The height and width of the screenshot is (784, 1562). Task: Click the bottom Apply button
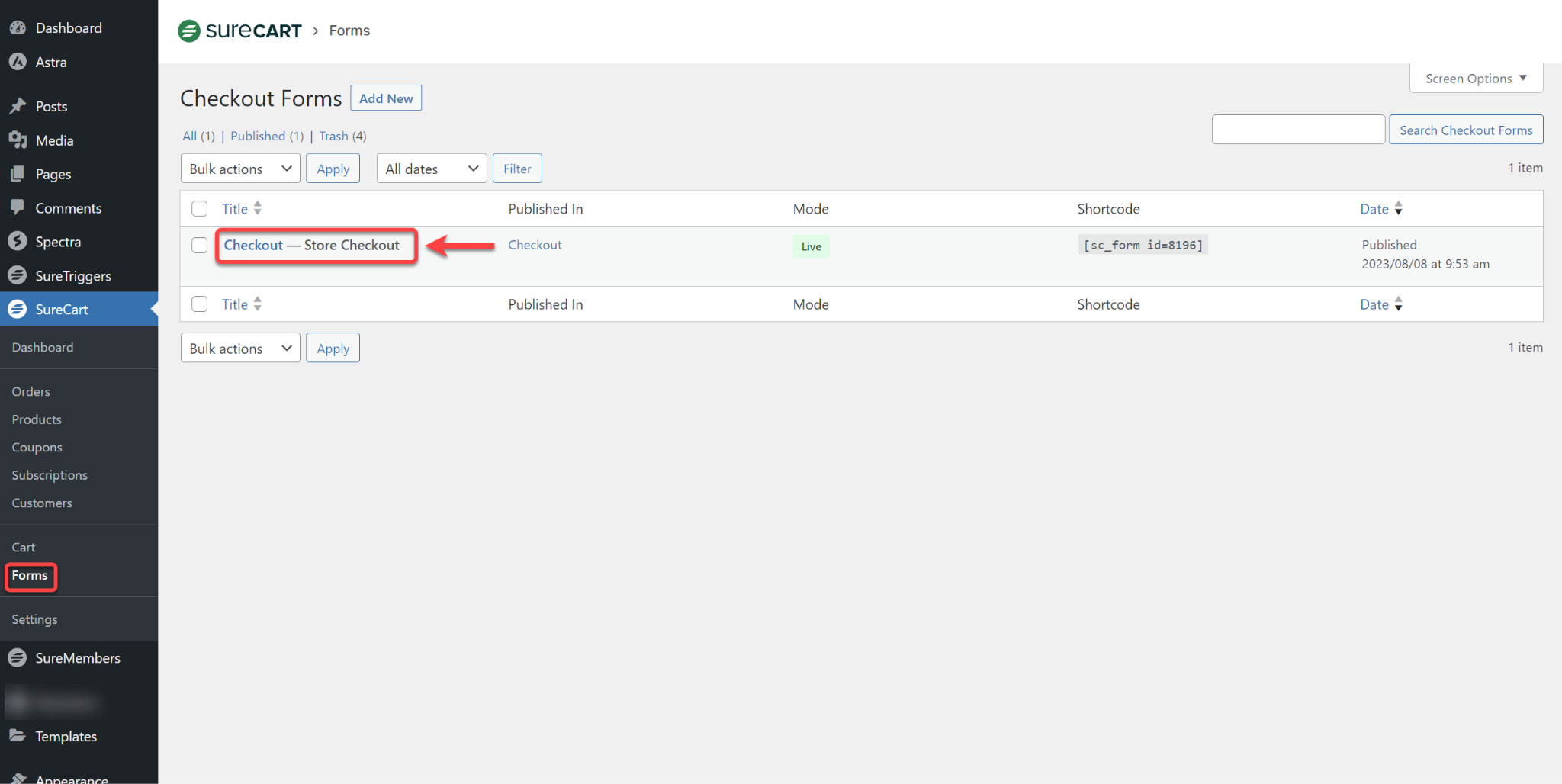(x=333, y=348)
